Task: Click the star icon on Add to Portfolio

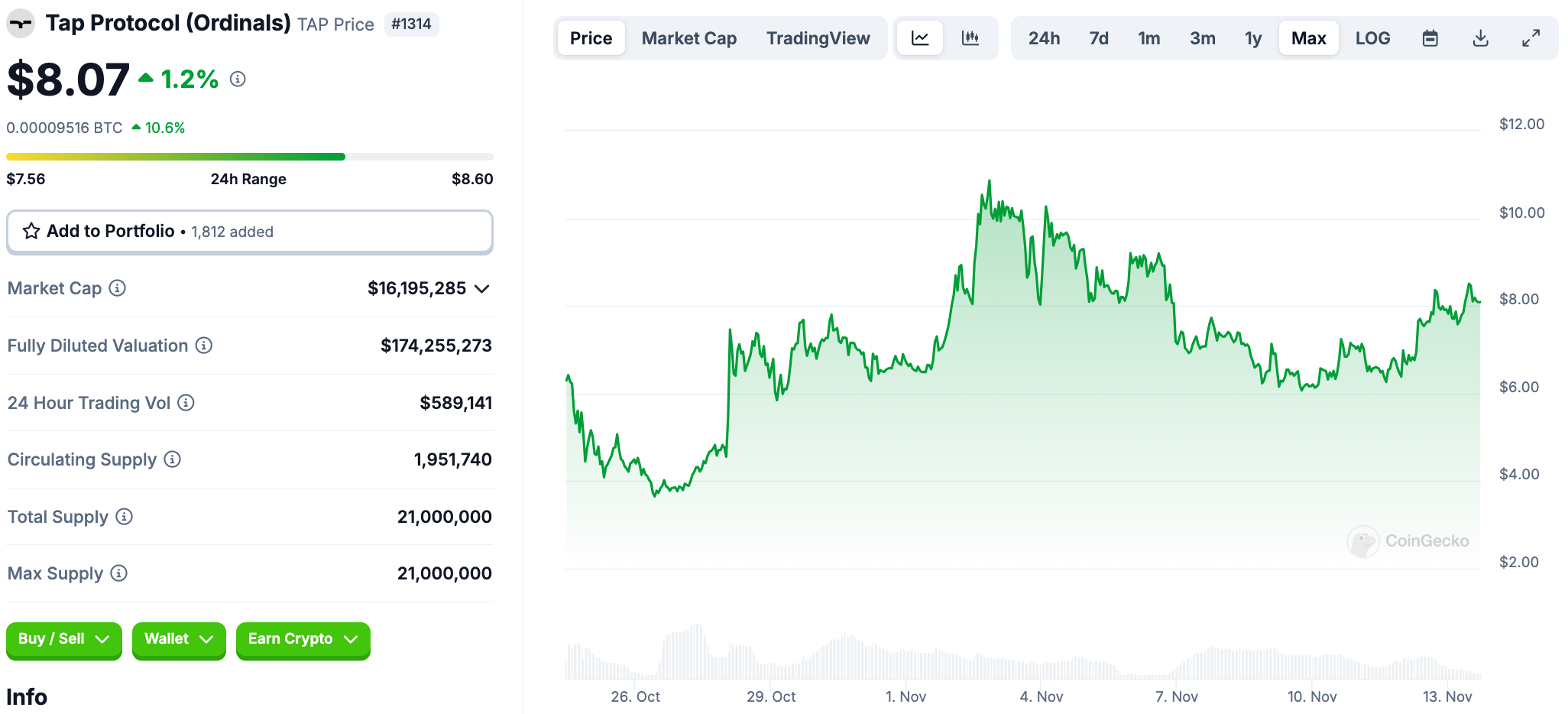Action: click(31, 231)
